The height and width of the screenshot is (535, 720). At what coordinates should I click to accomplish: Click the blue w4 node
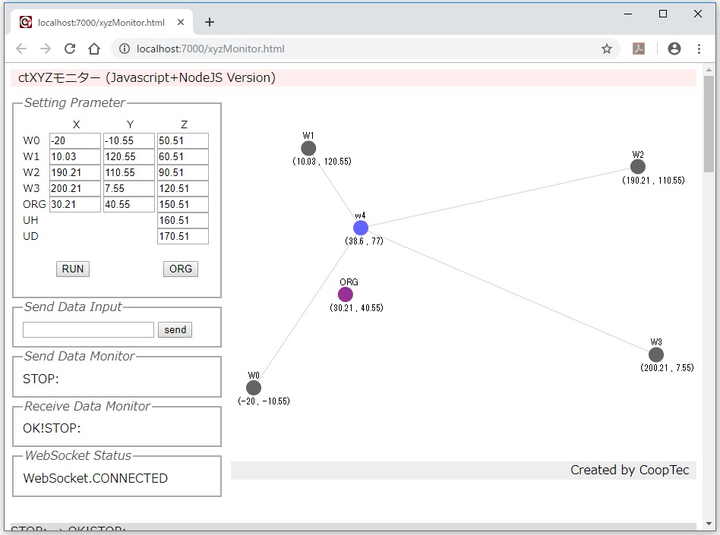360,228
